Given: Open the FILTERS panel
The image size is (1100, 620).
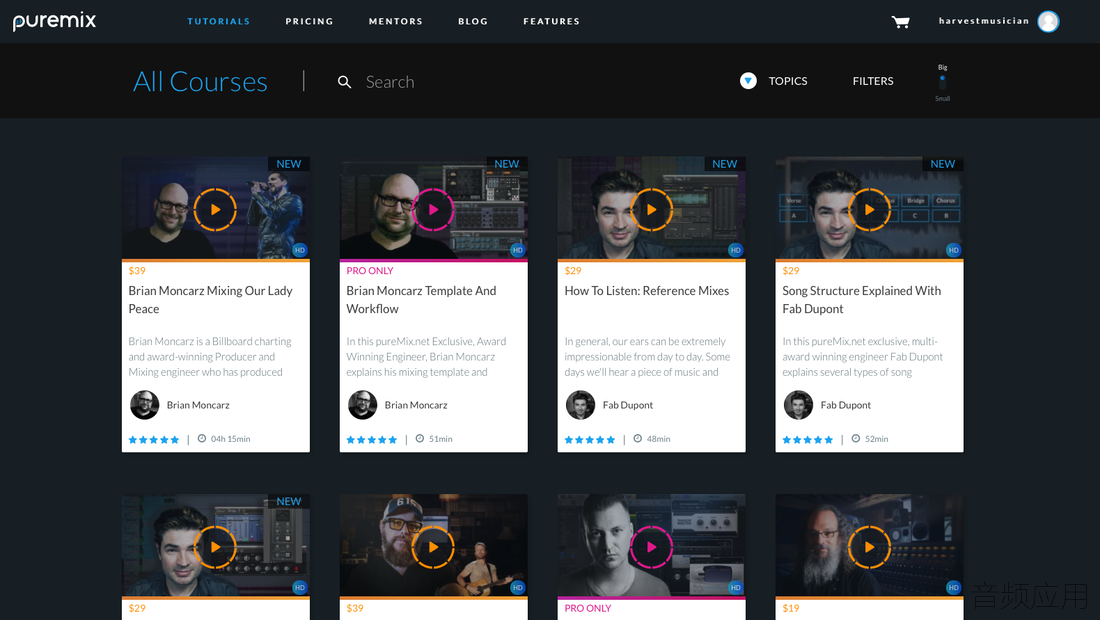Looking at the screenshot, I should (x=873, y=81).
